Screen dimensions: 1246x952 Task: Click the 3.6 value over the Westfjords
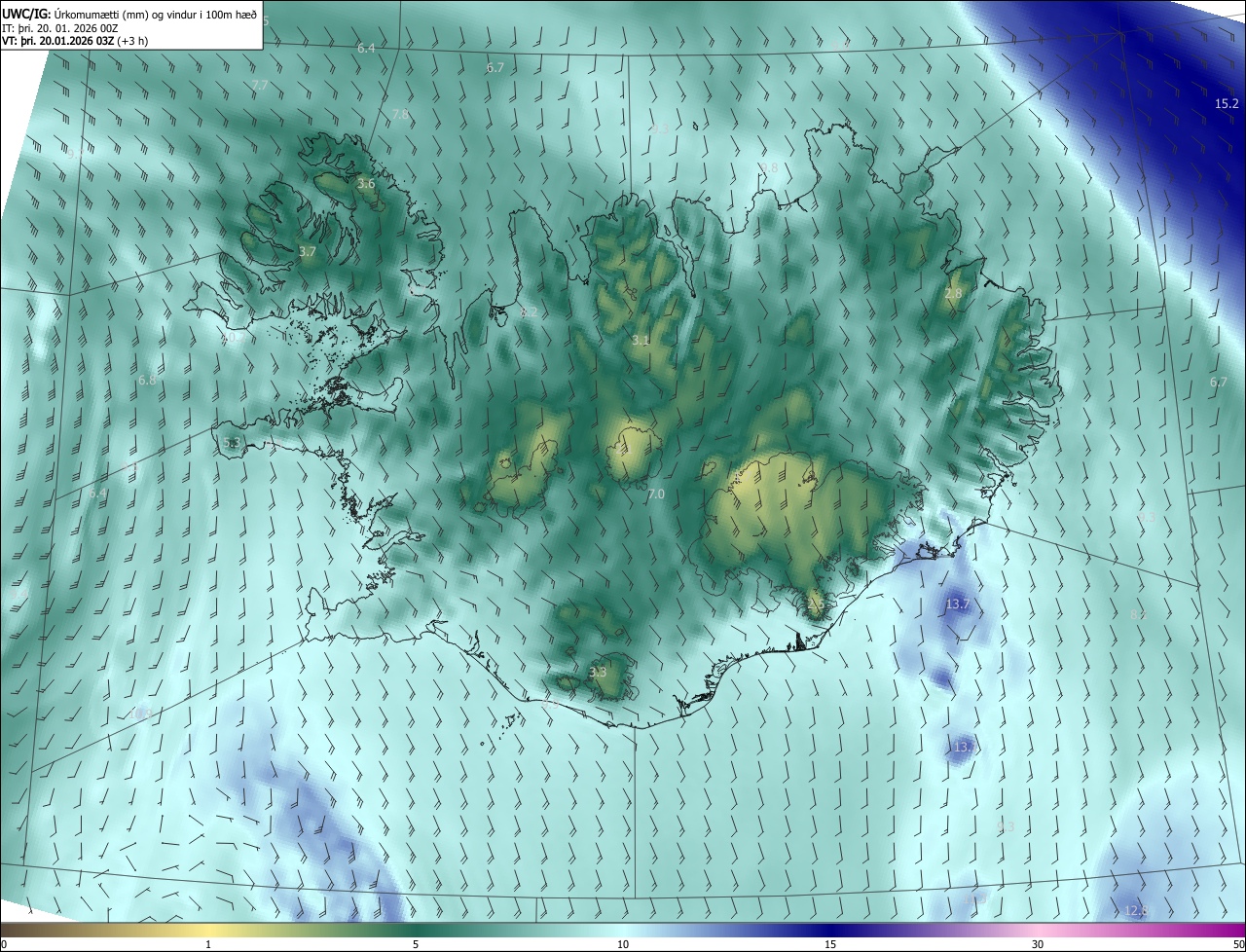tap(366, 184)
